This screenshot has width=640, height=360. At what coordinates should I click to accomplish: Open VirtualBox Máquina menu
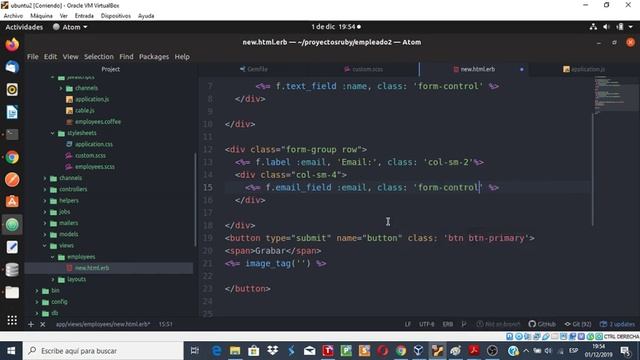click(41, 16)
